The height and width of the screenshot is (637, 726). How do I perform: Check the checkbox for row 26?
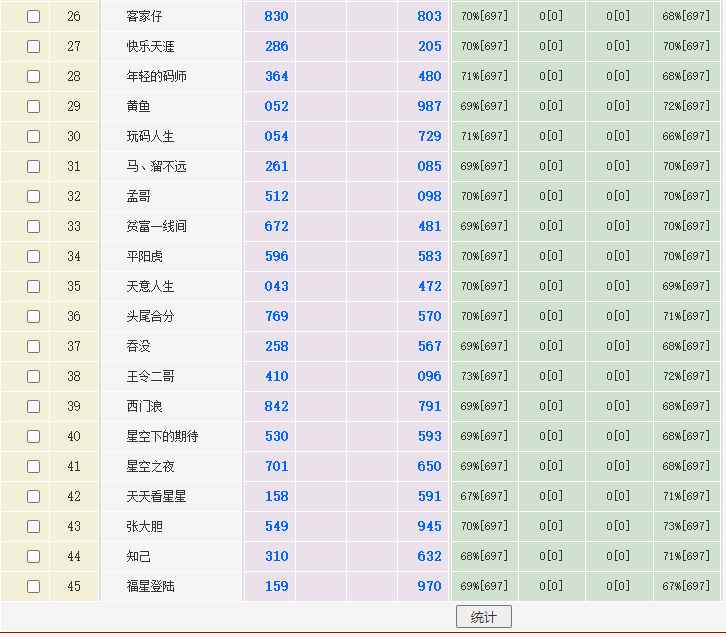(x=33, y=16)
